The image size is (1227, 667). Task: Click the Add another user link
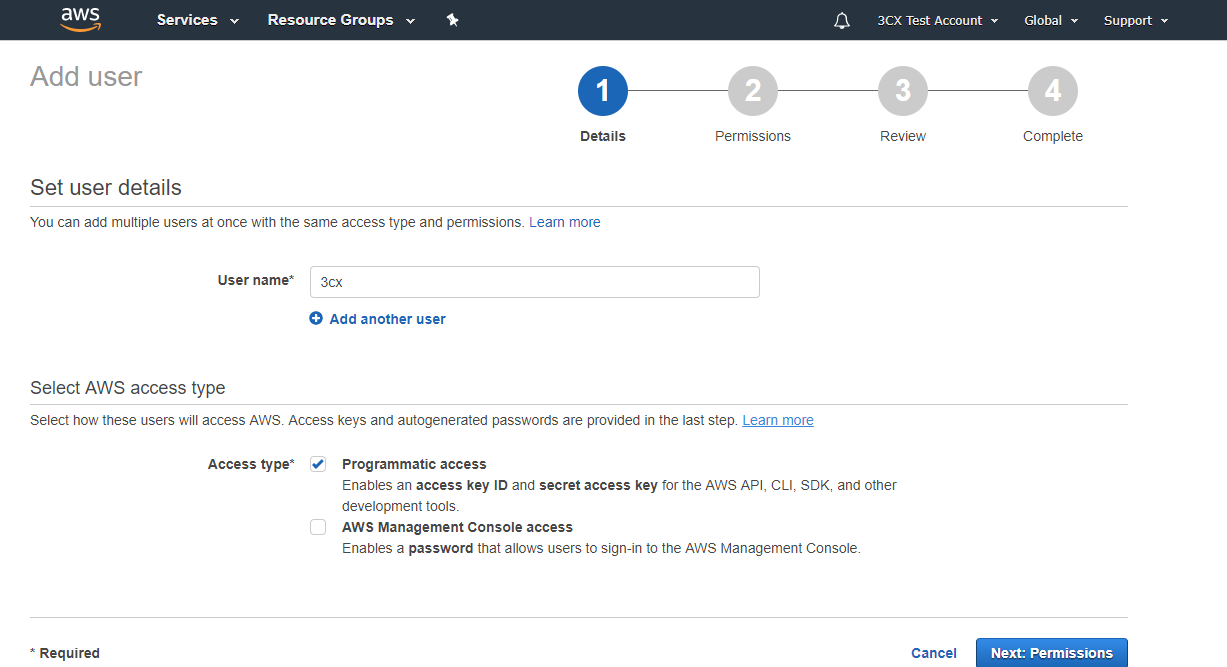click(387, 319)
